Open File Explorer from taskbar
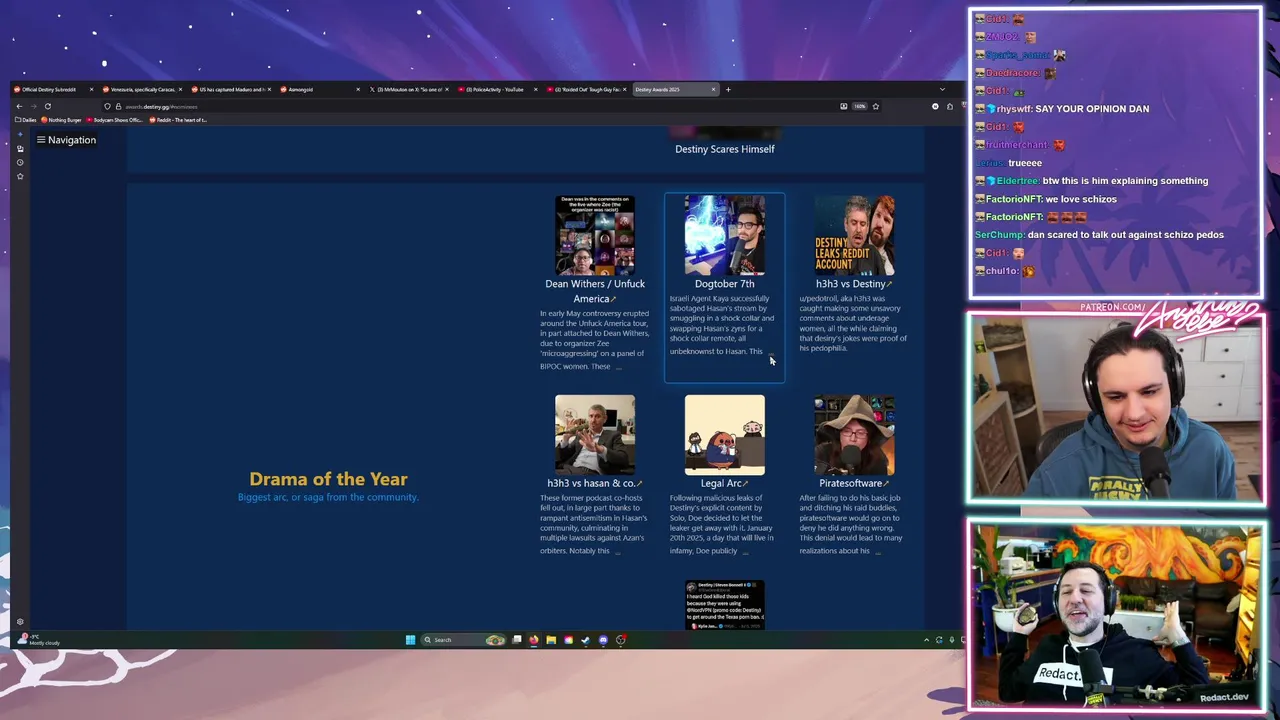Screen dimensions: 1280x720 [551, 640]
